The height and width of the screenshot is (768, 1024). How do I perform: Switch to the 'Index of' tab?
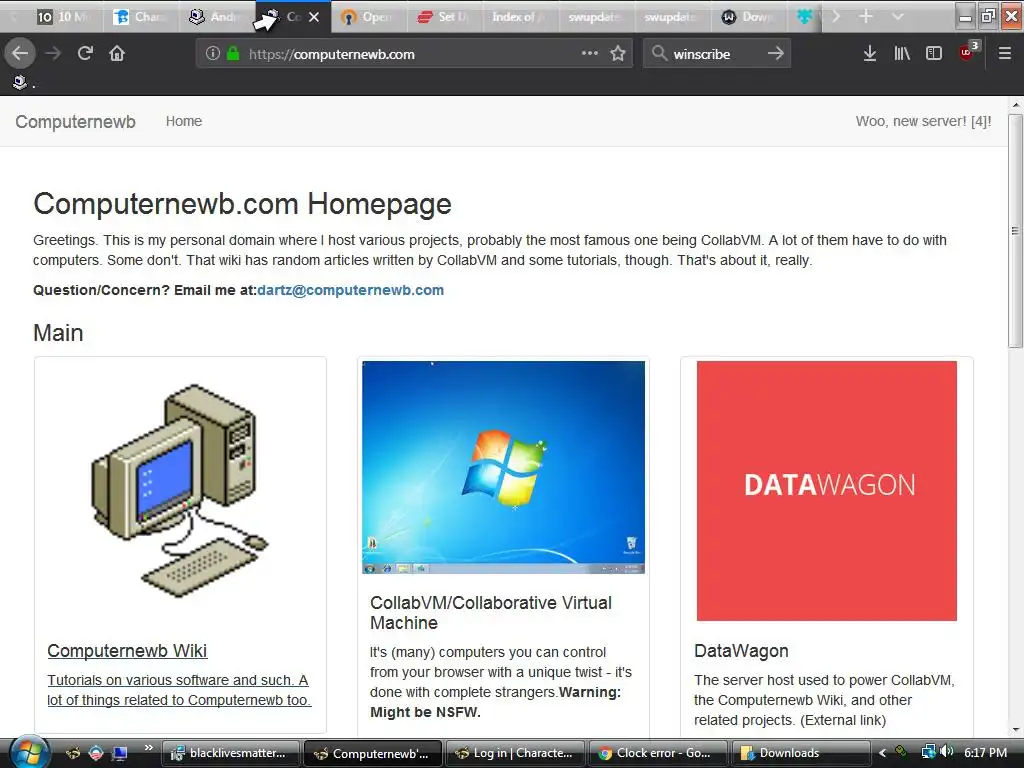(x=520, y=17)
